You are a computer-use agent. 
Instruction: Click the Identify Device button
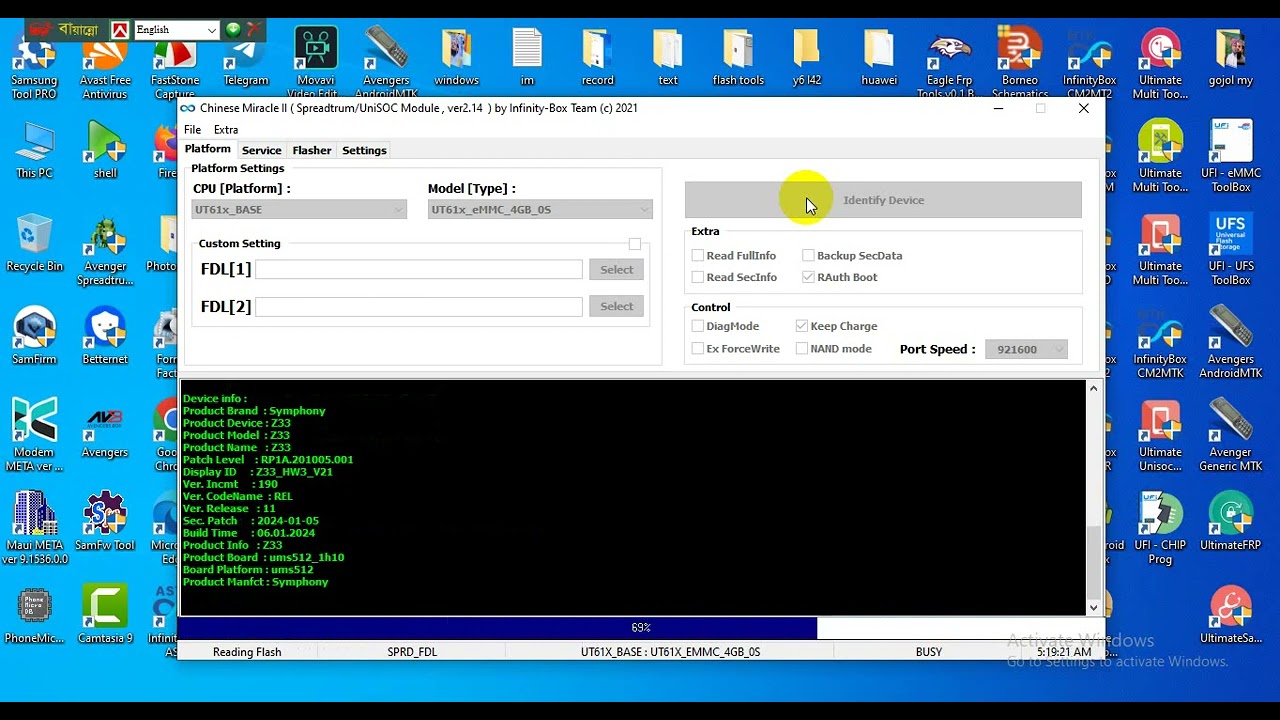point(883,200)
